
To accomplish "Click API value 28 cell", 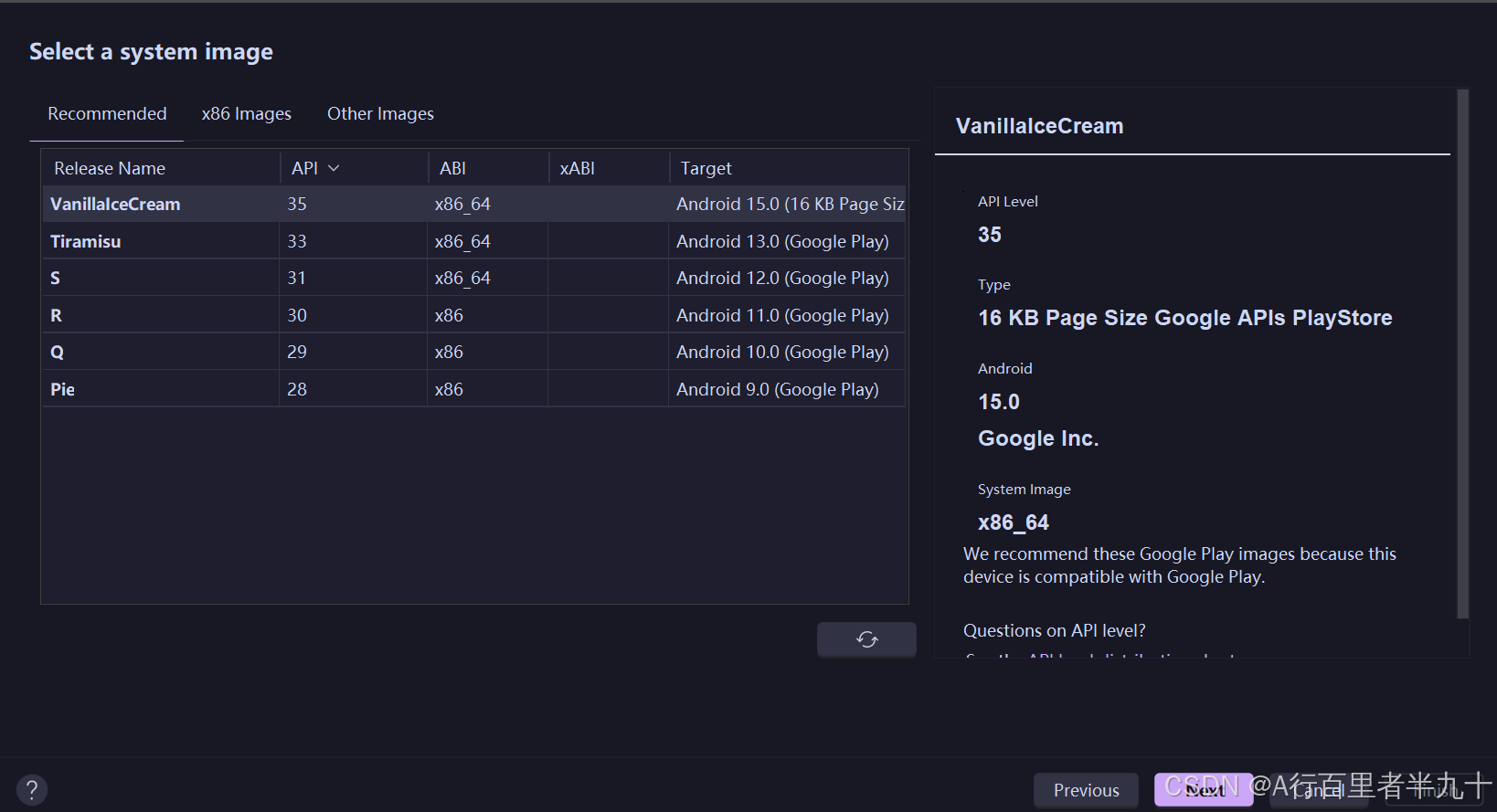I will (x=353, y=389).
